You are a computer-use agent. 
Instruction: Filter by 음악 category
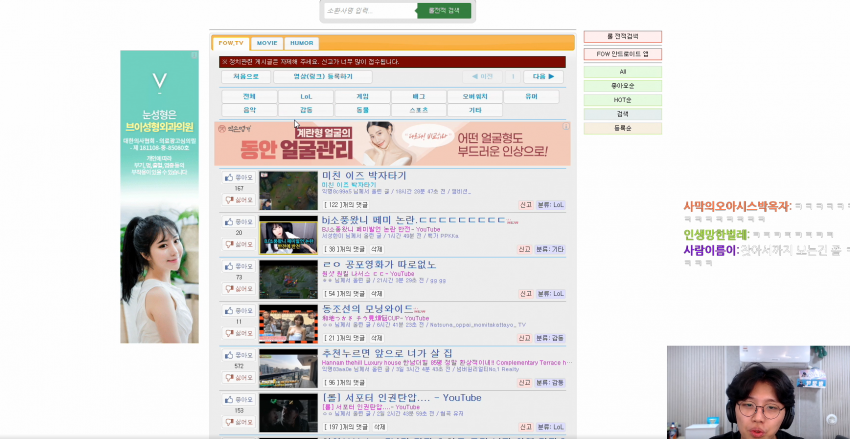click(249, 110)
